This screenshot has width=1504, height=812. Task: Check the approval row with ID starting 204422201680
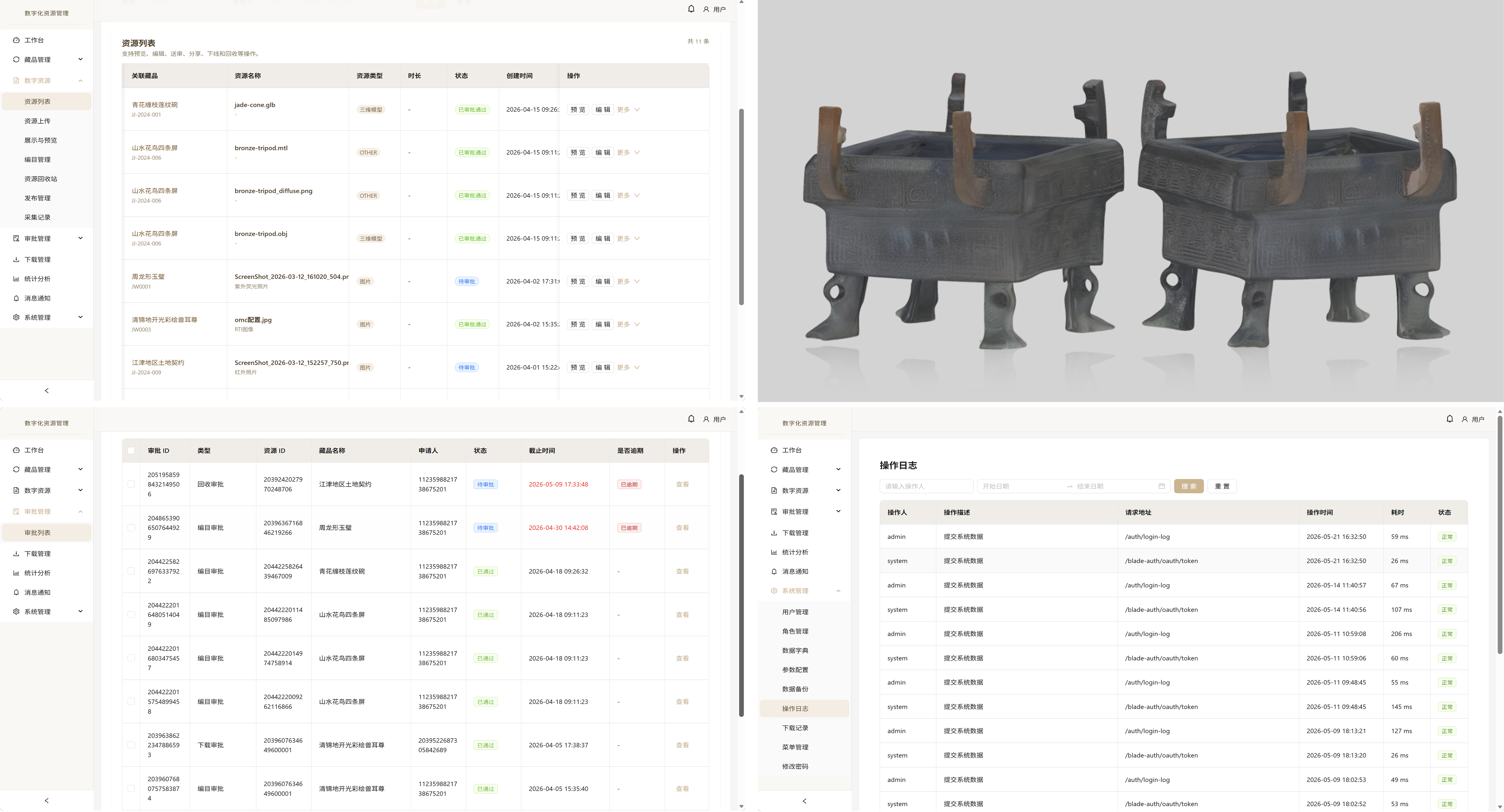(131, 658)
